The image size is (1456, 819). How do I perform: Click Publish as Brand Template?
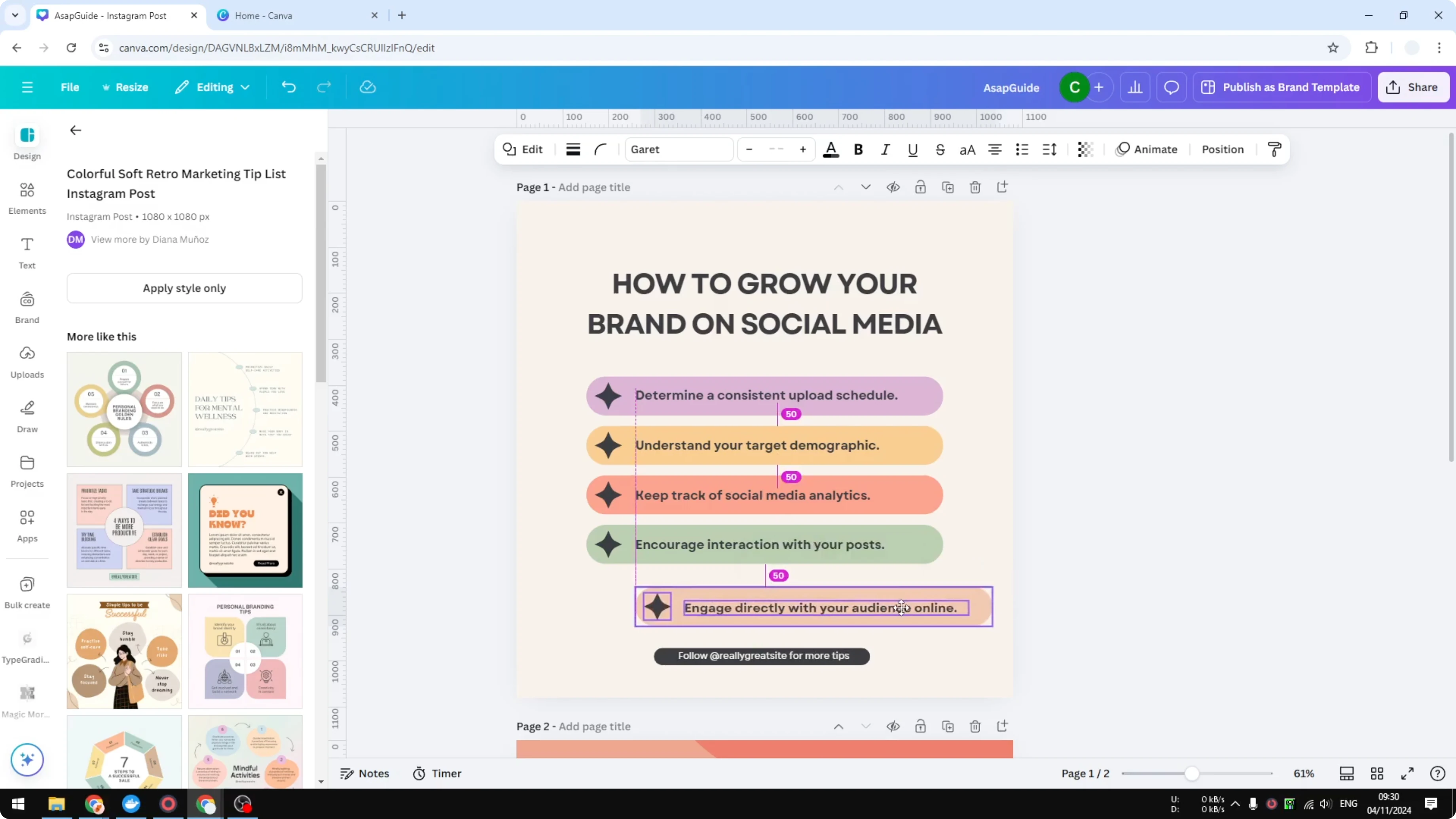tap(1282, 87)
